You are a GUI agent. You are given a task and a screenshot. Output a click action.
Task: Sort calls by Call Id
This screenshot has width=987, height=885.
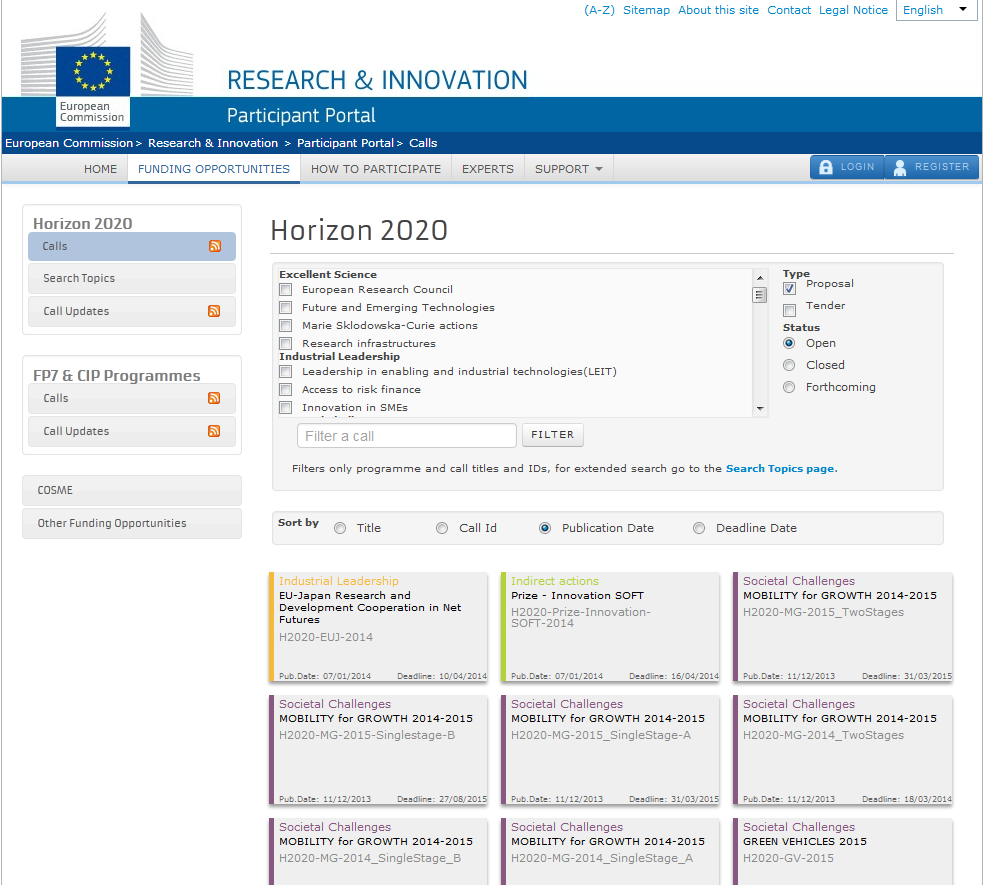[x=442, y=528]
